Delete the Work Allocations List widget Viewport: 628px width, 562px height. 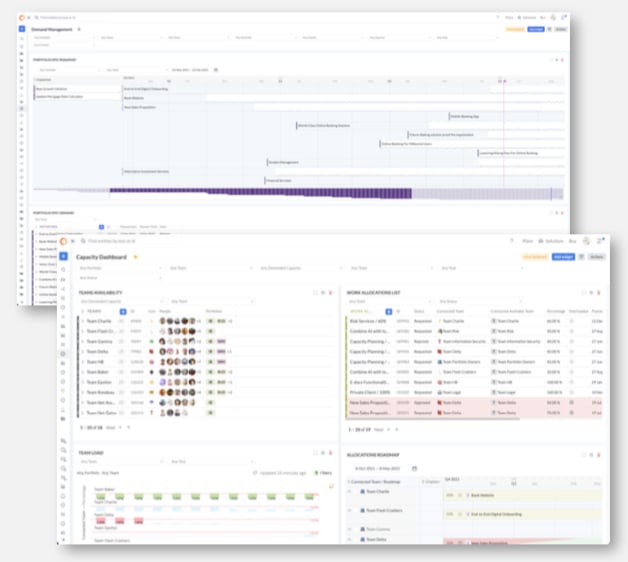point(599,293)
